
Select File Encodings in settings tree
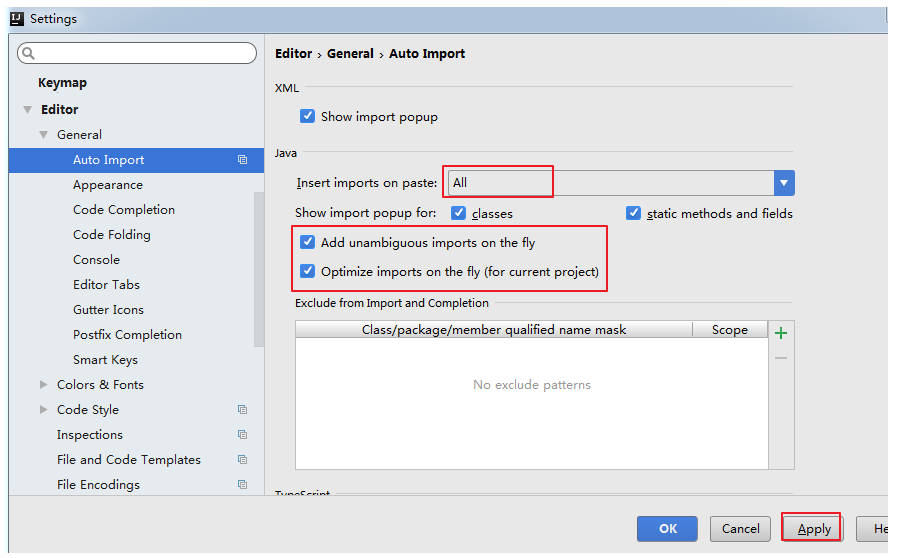pyautogui.click(x=98, y=485)
